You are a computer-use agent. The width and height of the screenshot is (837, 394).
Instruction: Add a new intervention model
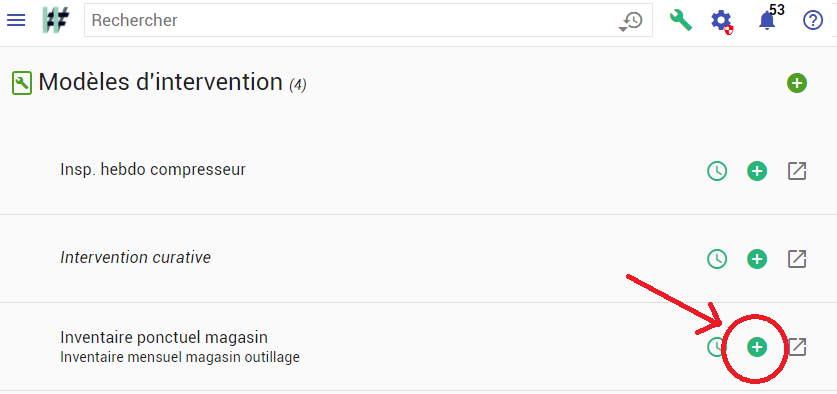[x=796, y=83]
